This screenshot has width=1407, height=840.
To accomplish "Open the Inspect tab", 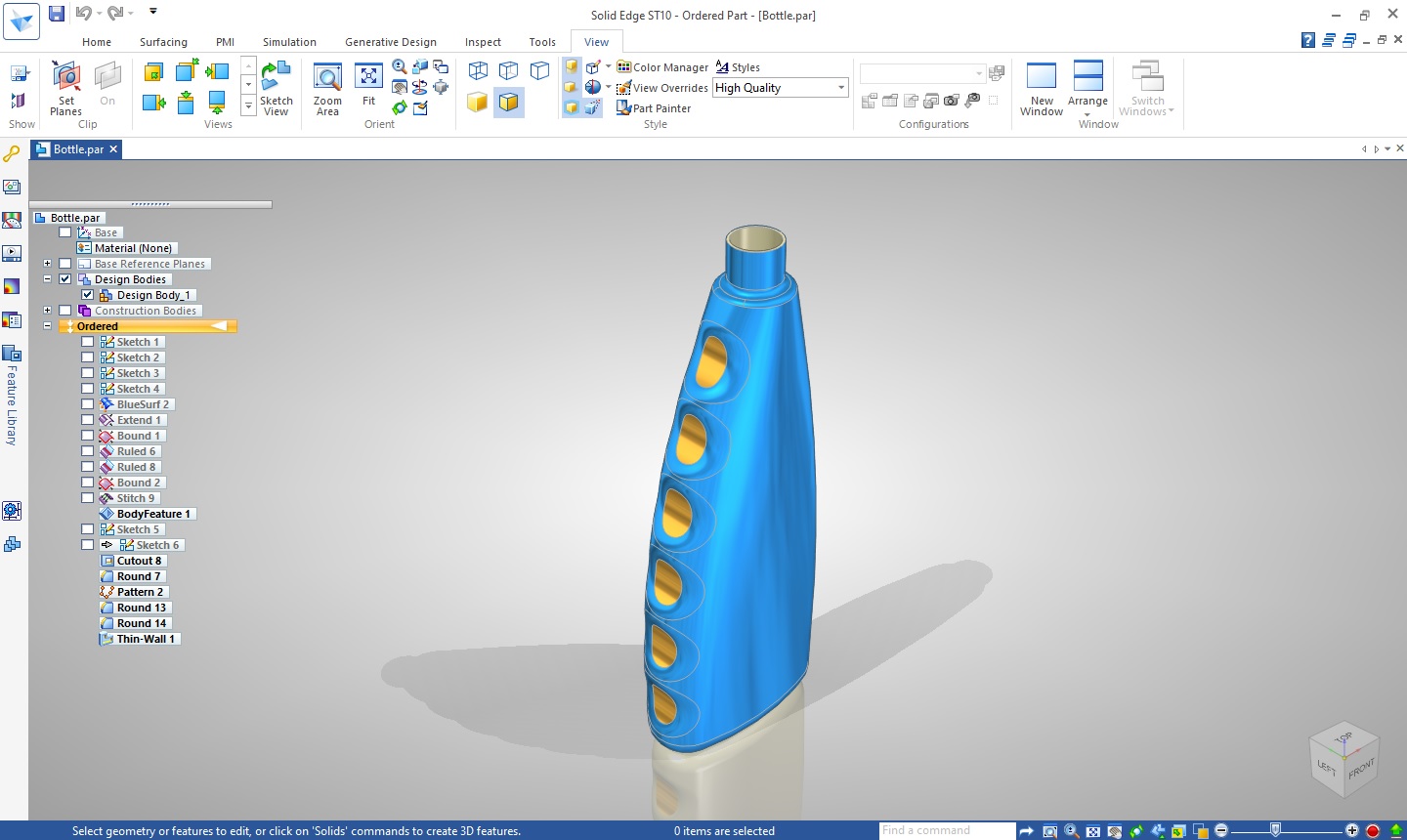I will tap(483, 42).
